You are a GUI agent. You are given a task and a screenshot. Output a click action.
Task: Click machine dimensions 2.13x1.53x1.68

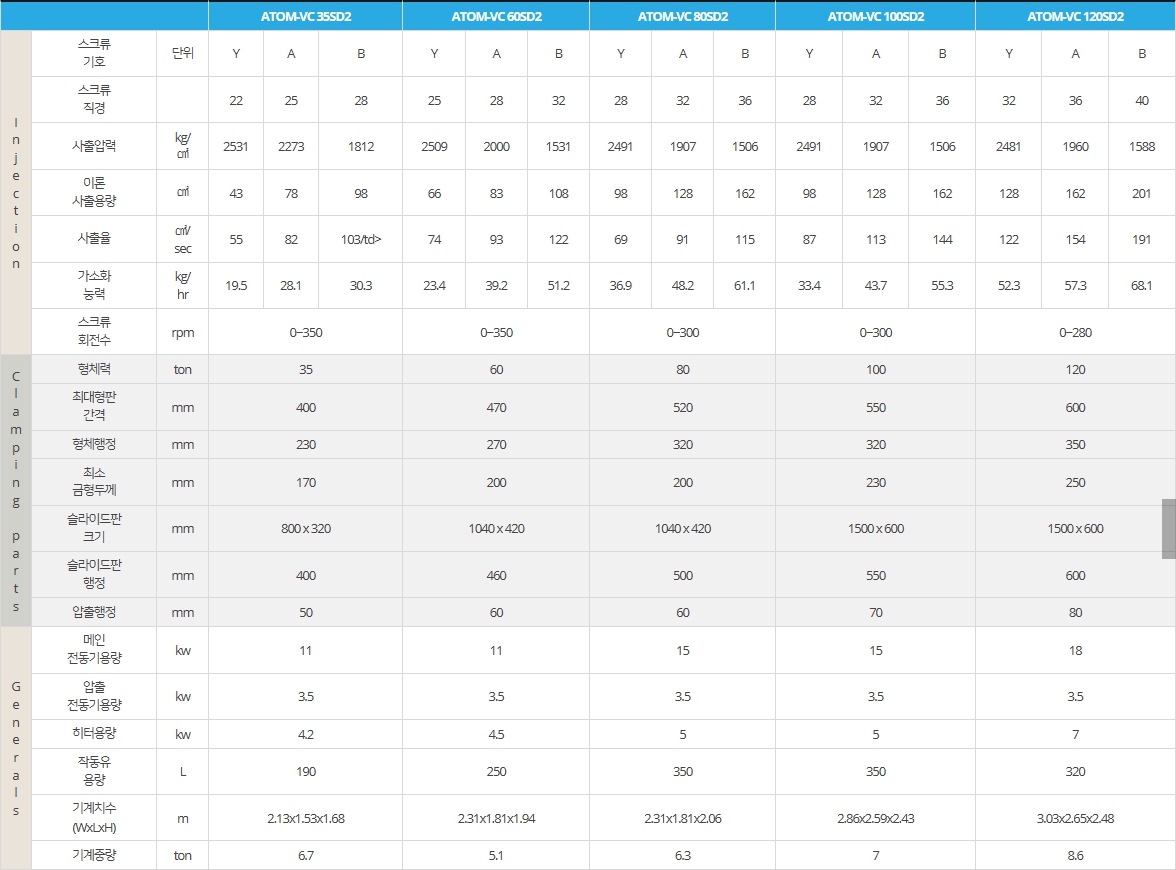point(306,819)
